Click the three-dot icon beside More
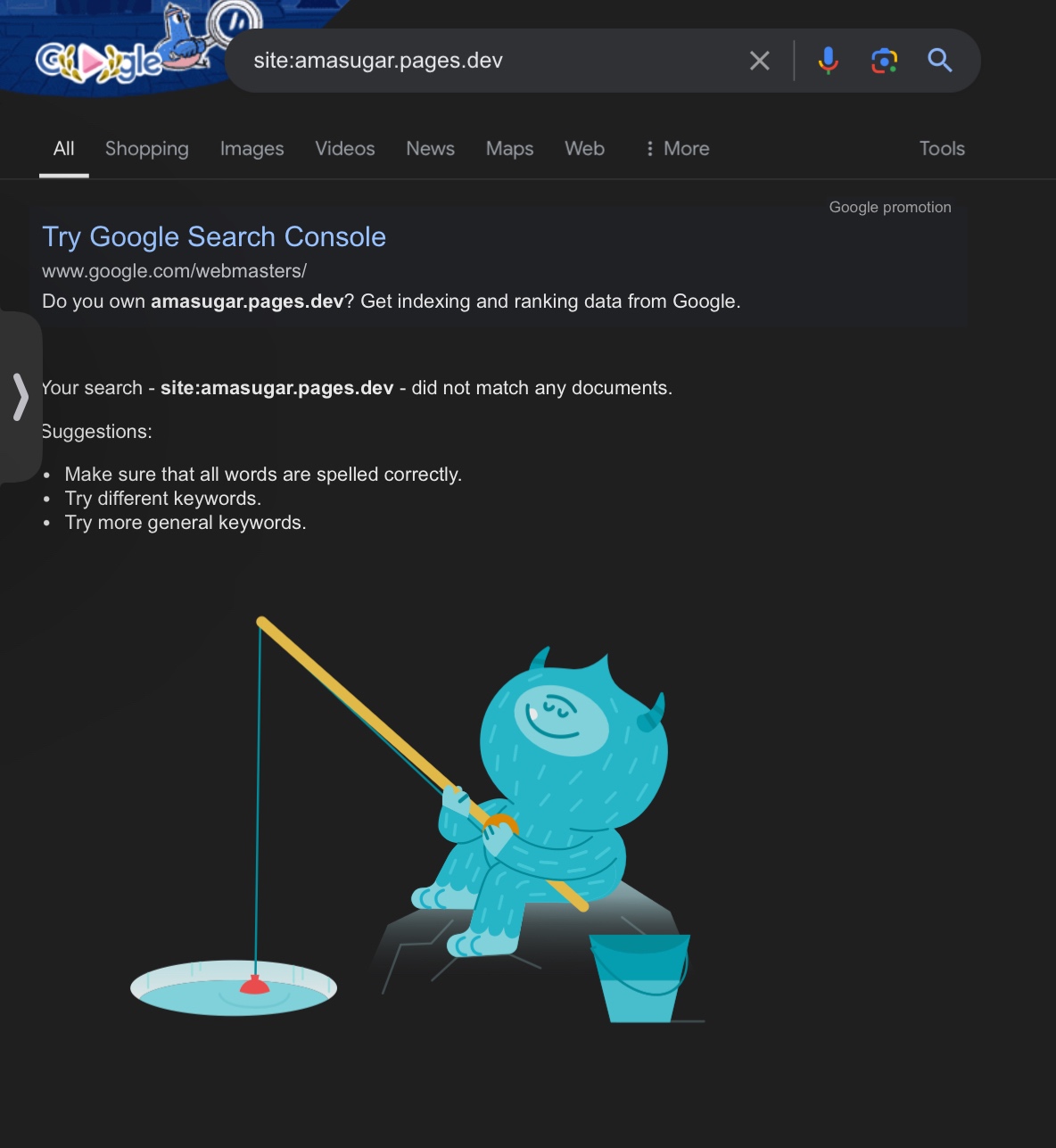 point(650,149)
